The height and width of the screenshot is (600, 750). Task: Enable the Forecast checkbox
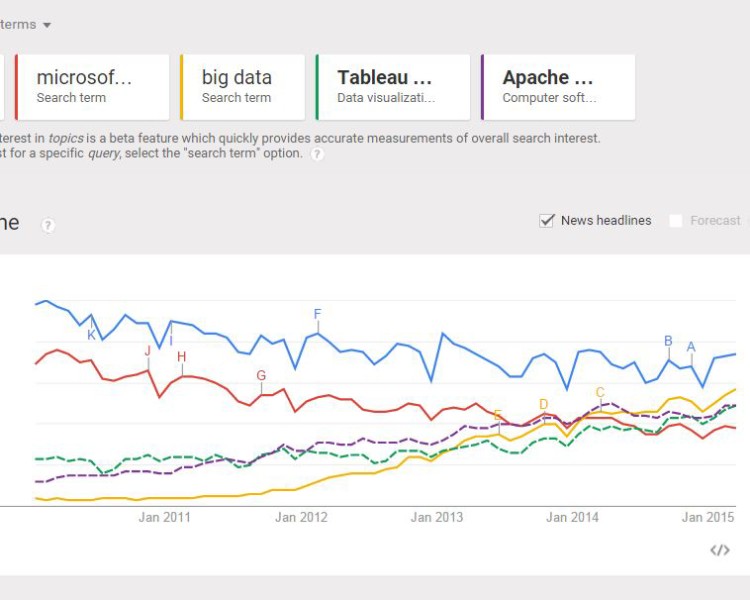676,220
